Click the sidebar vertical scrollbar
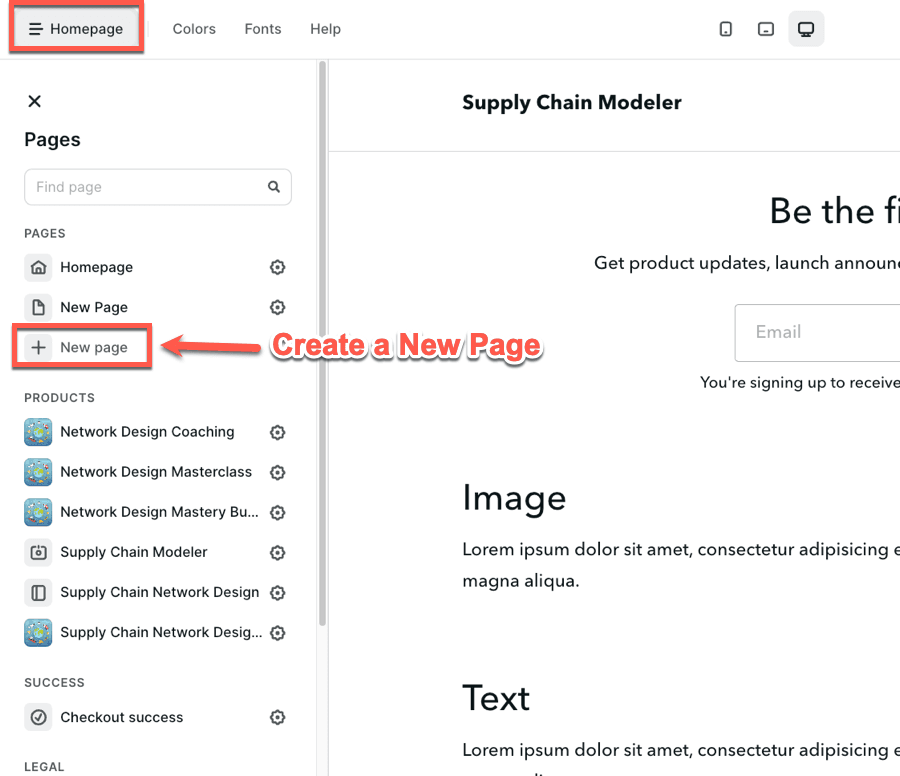 [322, 340]
